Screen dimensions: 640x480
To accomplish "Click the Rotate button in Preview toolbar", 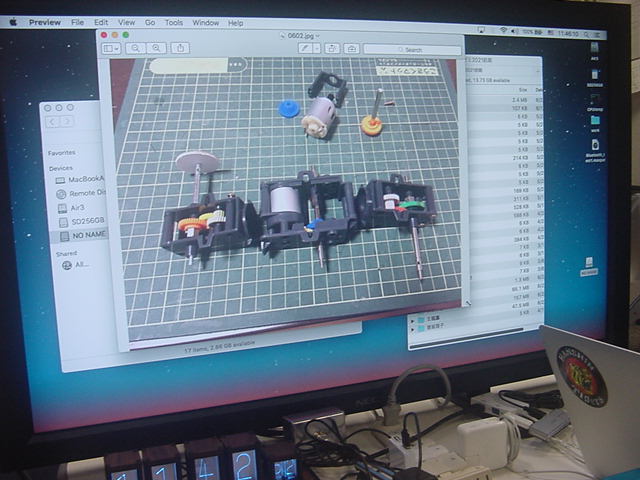I will (332, 49).
